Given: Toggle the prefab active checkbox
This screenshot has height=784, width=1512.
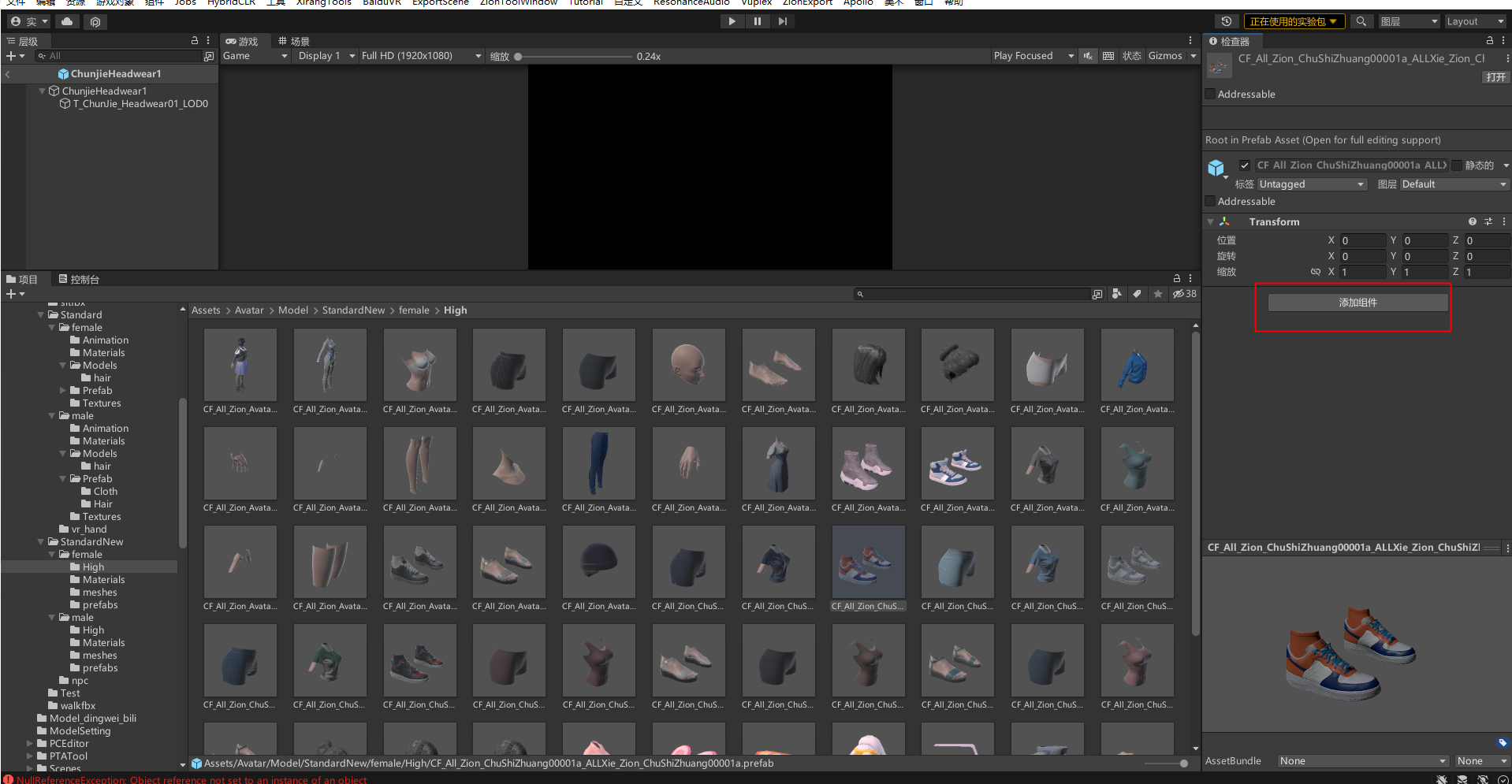Looking at the screenshot, I should [x=1244, y=165].
